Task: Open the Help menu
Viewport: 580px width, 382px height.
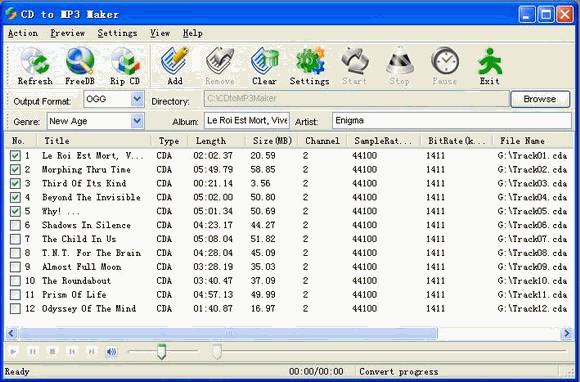Action: [x=193, y=33]
